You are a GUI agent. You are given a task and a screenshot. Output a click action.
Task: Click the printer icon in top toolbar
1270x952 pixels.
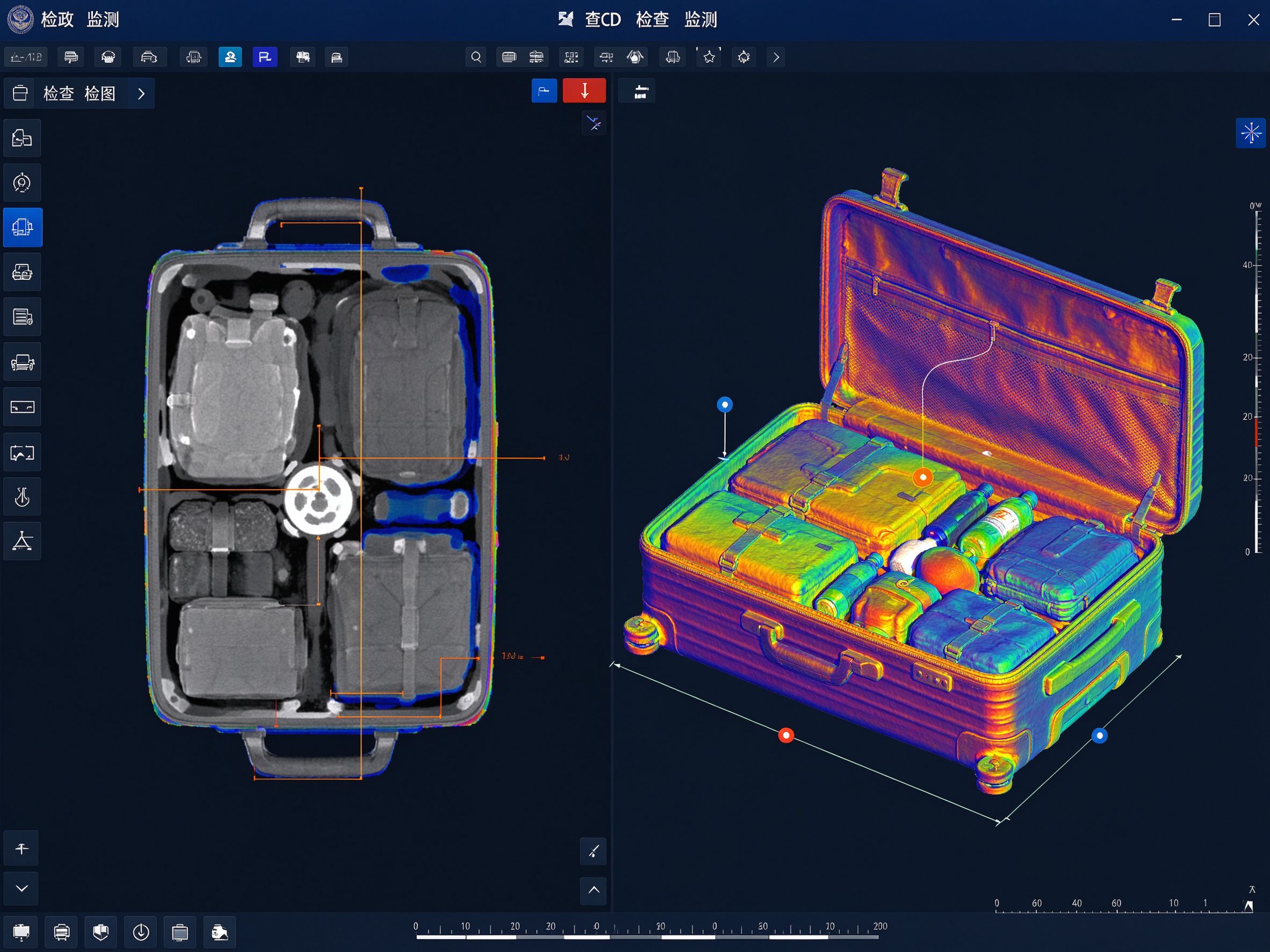(x=70, y=57)
